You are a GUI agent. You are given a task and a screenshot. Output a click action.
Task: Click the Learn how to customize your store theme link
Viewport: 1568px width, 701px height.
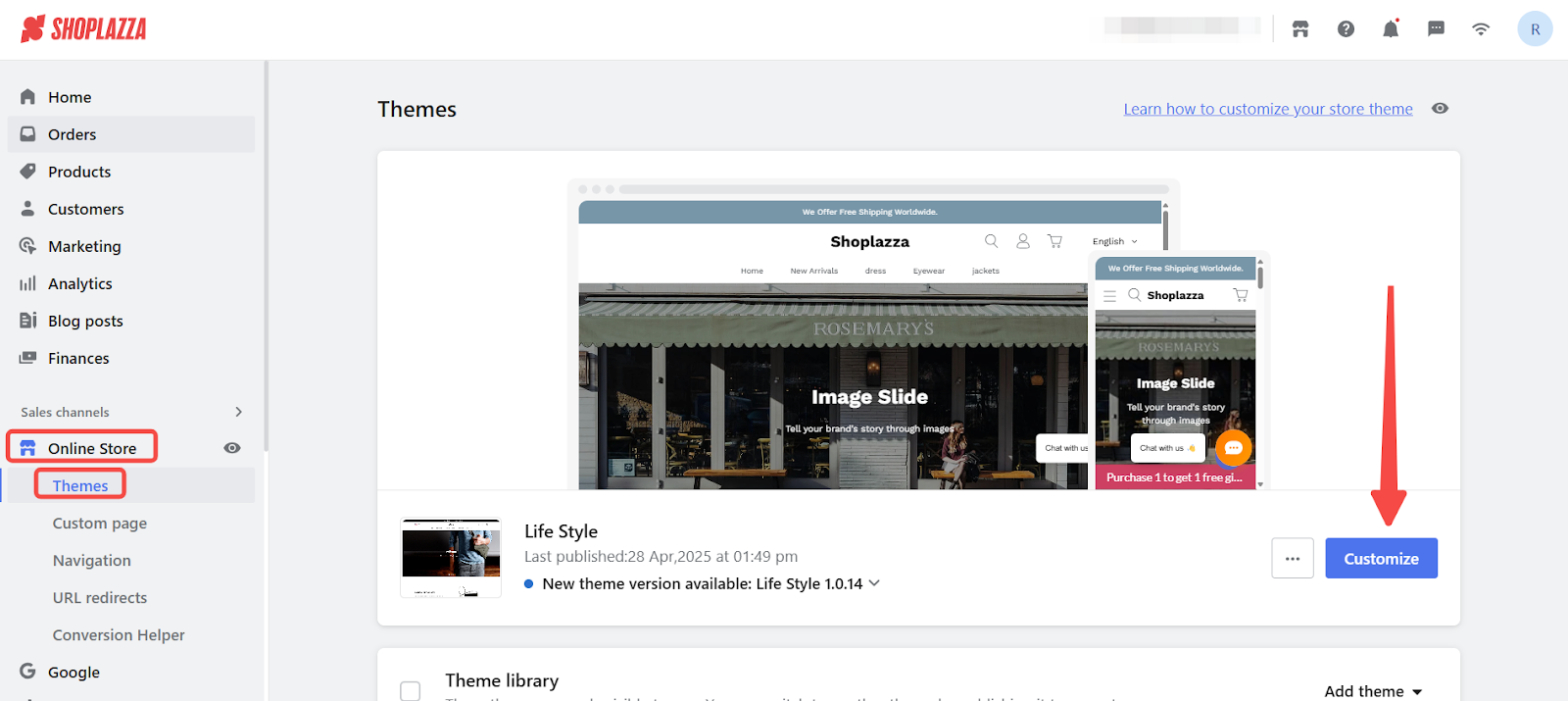1268,109
